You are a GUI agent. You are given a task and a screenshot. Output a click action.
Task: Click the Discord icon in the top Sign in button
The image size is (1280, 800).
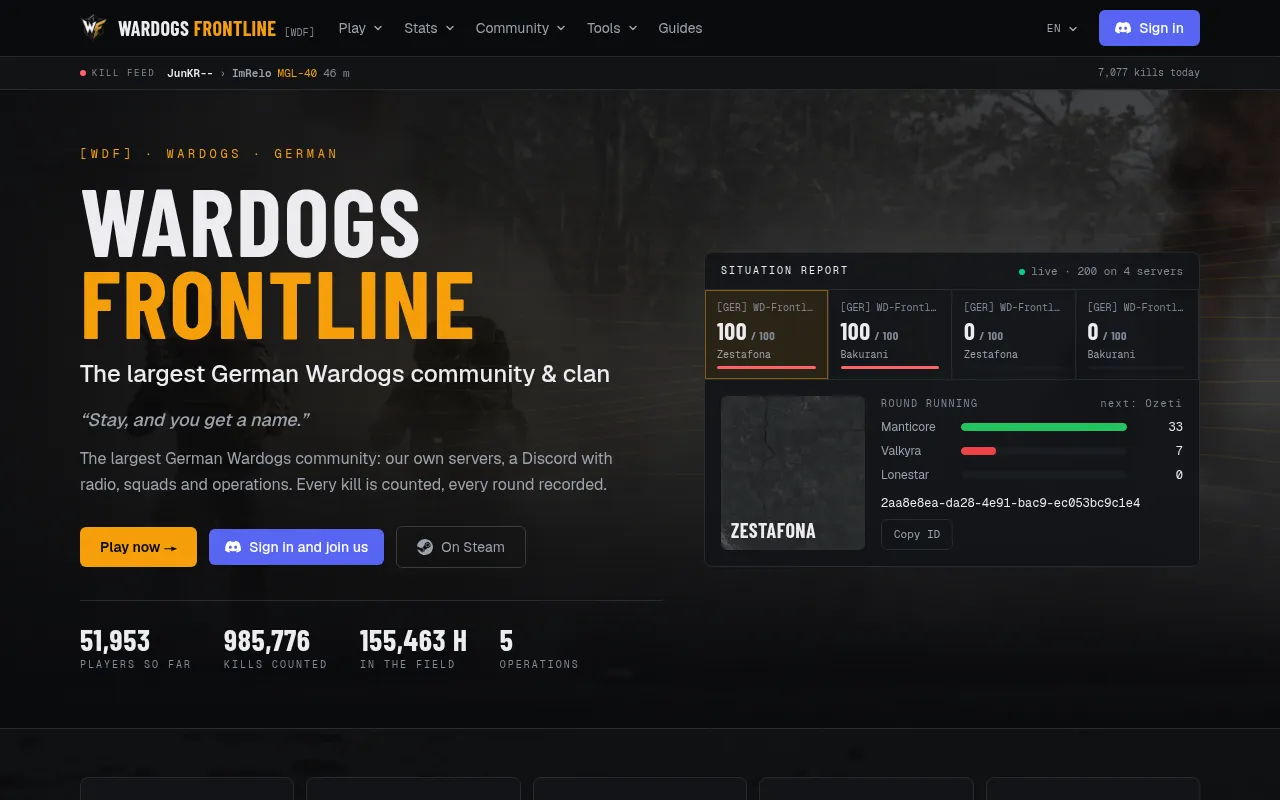1123,28
